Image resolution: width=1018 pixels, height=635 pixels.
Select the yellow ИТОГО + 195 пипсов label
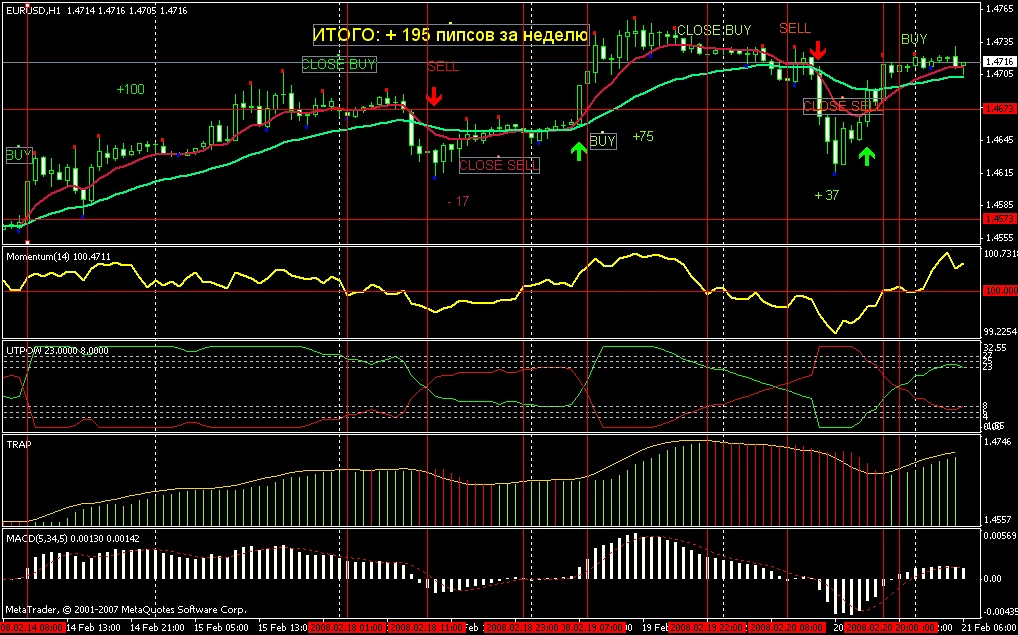451,35
